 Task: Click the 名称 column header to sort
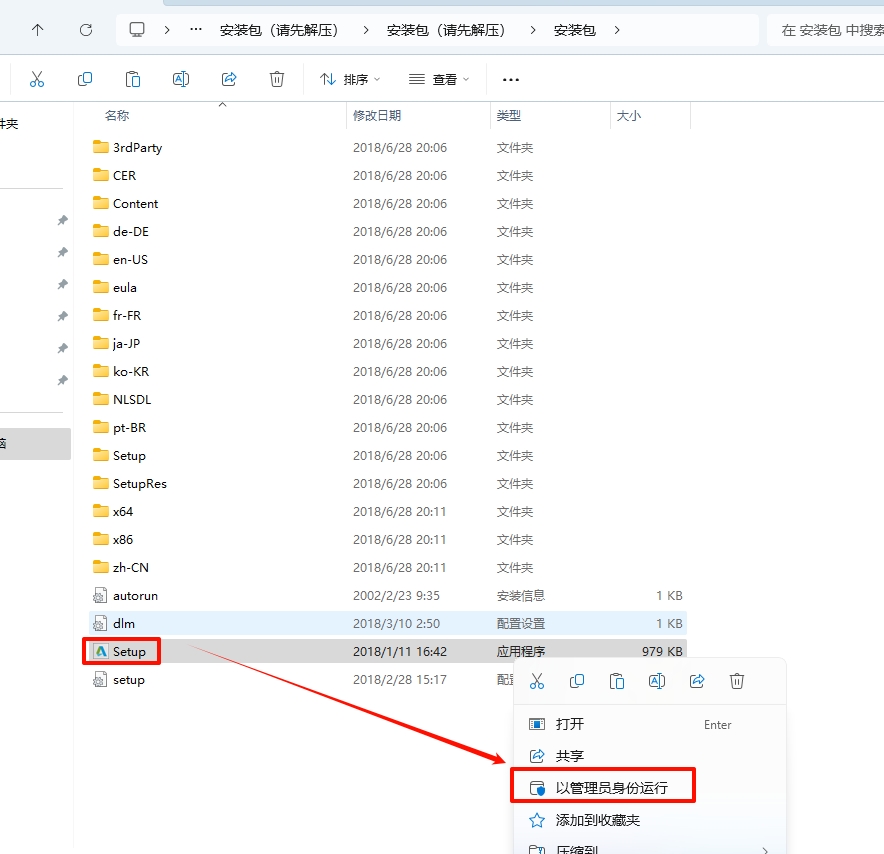pyautogui.click(x=117, y=116)
